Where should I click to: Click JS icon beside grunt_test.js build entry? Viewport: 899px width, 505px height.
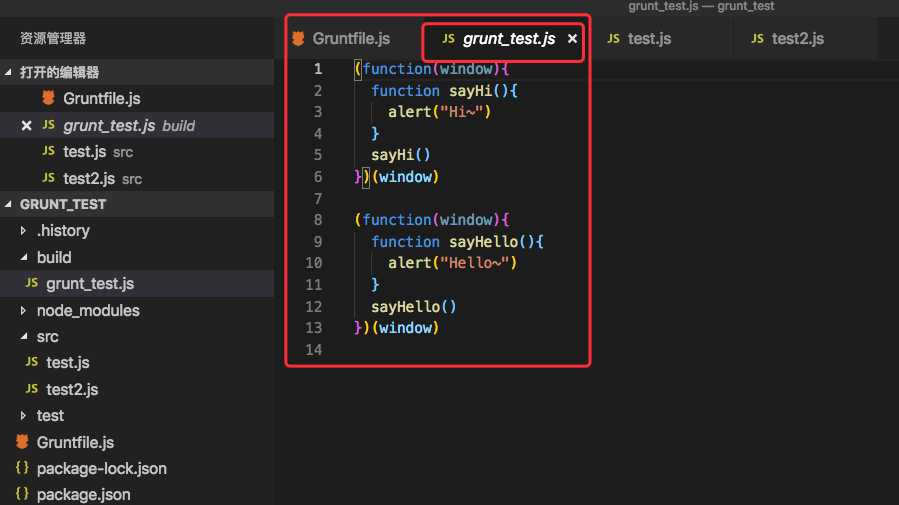coord(49,125)
